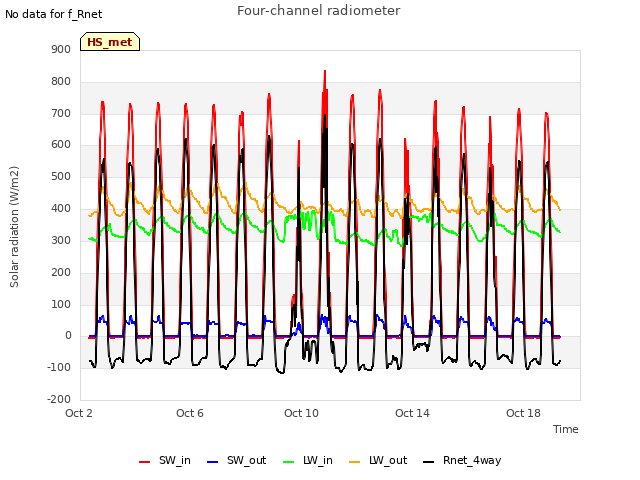Click the Oct 6 x-axis label

190,413
